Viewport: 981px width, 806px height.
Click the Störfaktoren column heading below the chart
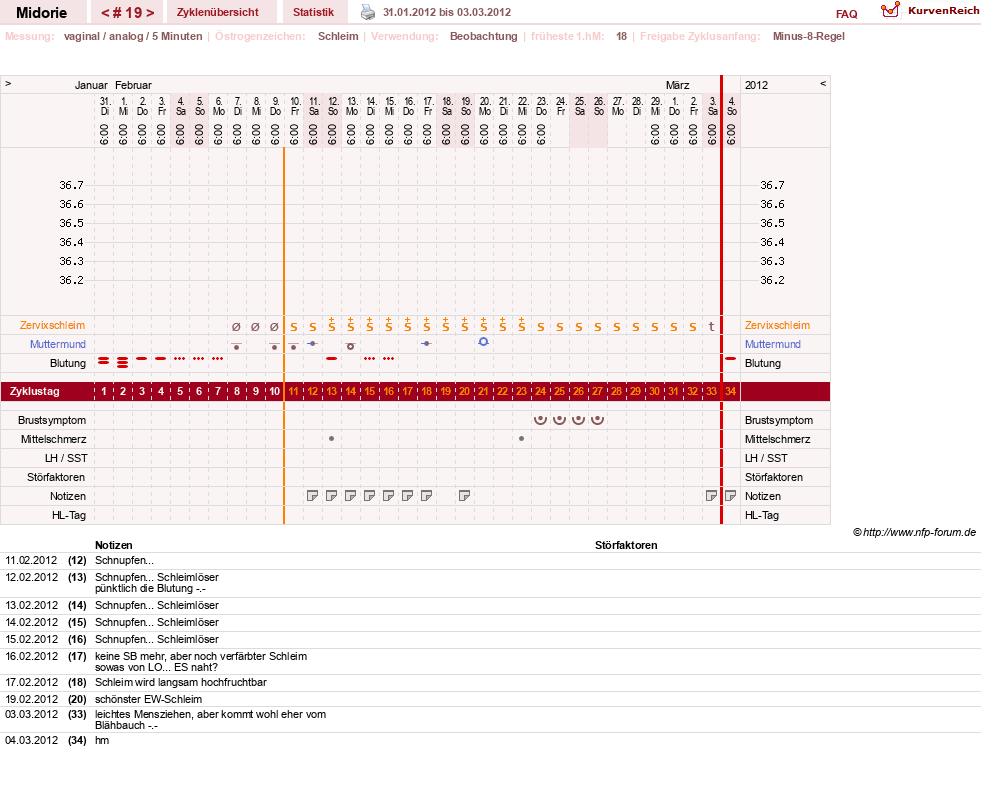pos(626,545)
